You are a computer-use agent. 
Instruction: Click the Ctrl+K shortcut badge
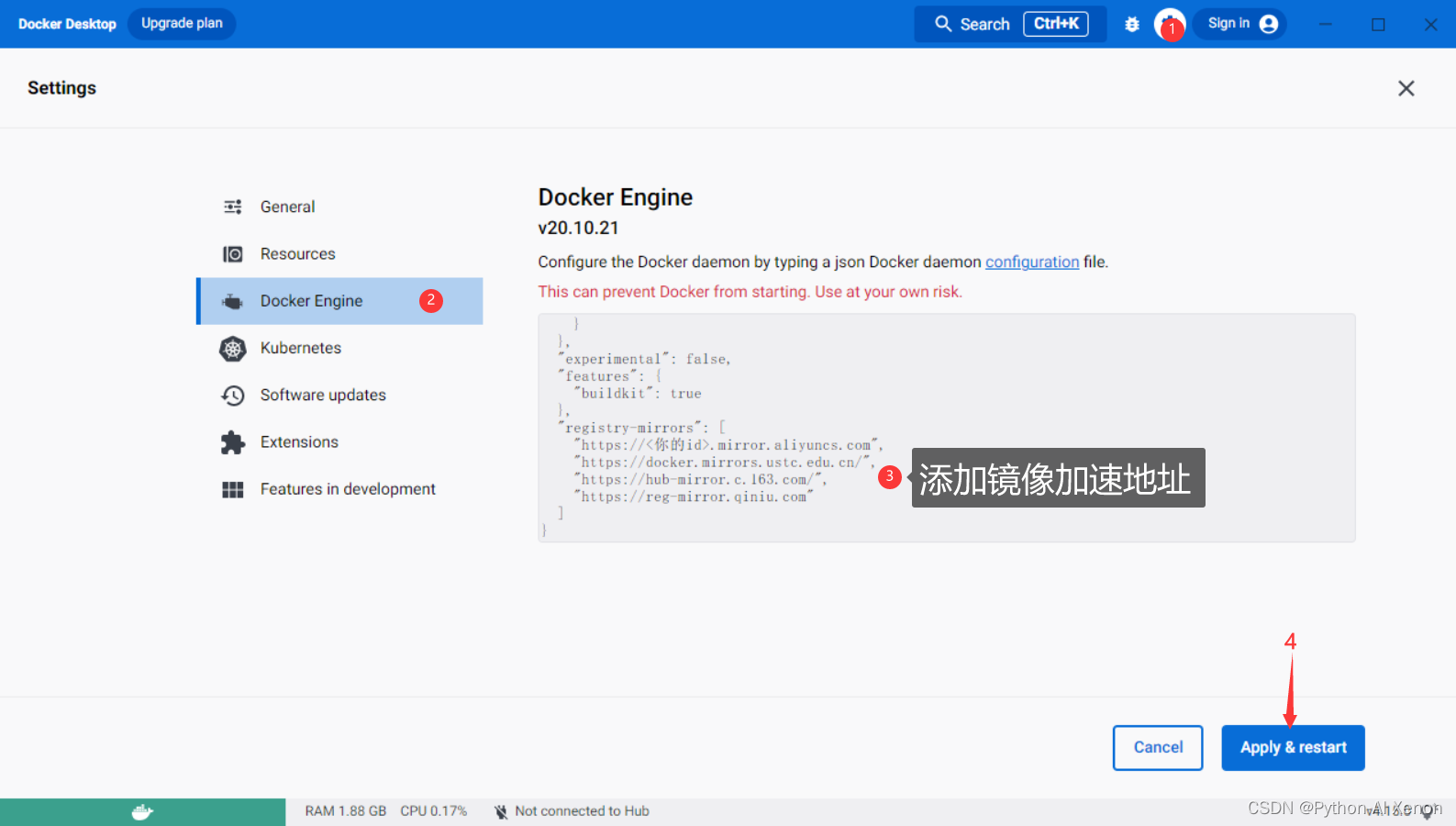[1056, 24]
